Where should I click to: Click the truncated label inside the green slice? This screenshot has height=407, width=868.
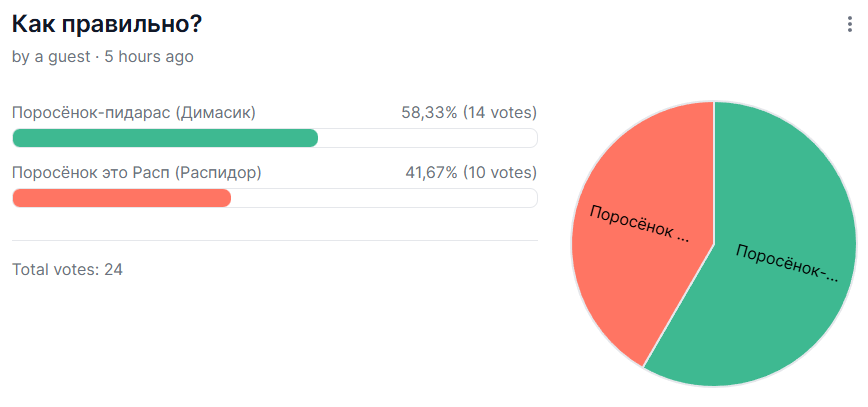click(x=787, y=262)
